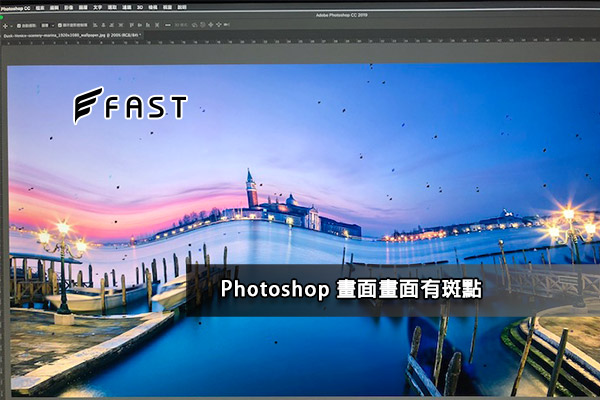Image resolution: width=600 pixels, height=400 pixels.
Task: Click the Move tool icon in options bar
Action: 5,26
